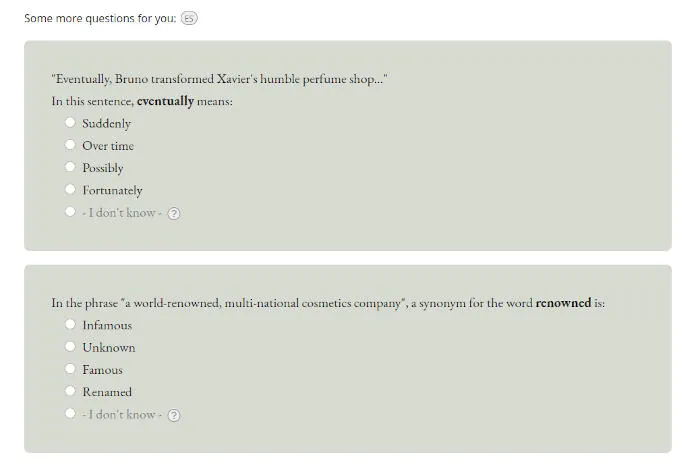Open help icon beside second I don't know
The height and width of the screenshot is (461, 700).
174,415
